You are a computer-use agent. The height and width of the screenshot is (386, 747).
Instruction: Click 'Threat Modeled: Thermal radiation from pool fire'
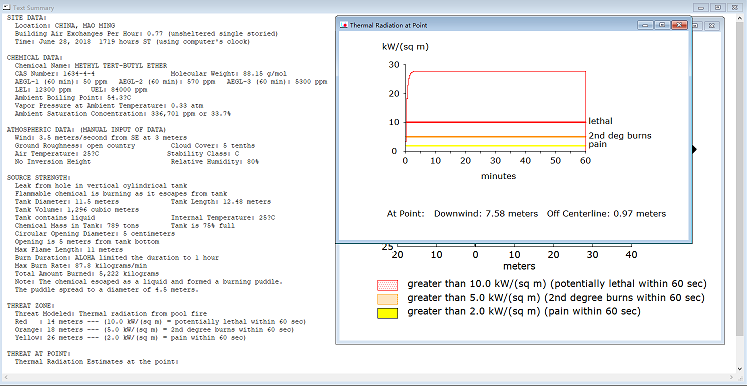[x=111, y=314]
